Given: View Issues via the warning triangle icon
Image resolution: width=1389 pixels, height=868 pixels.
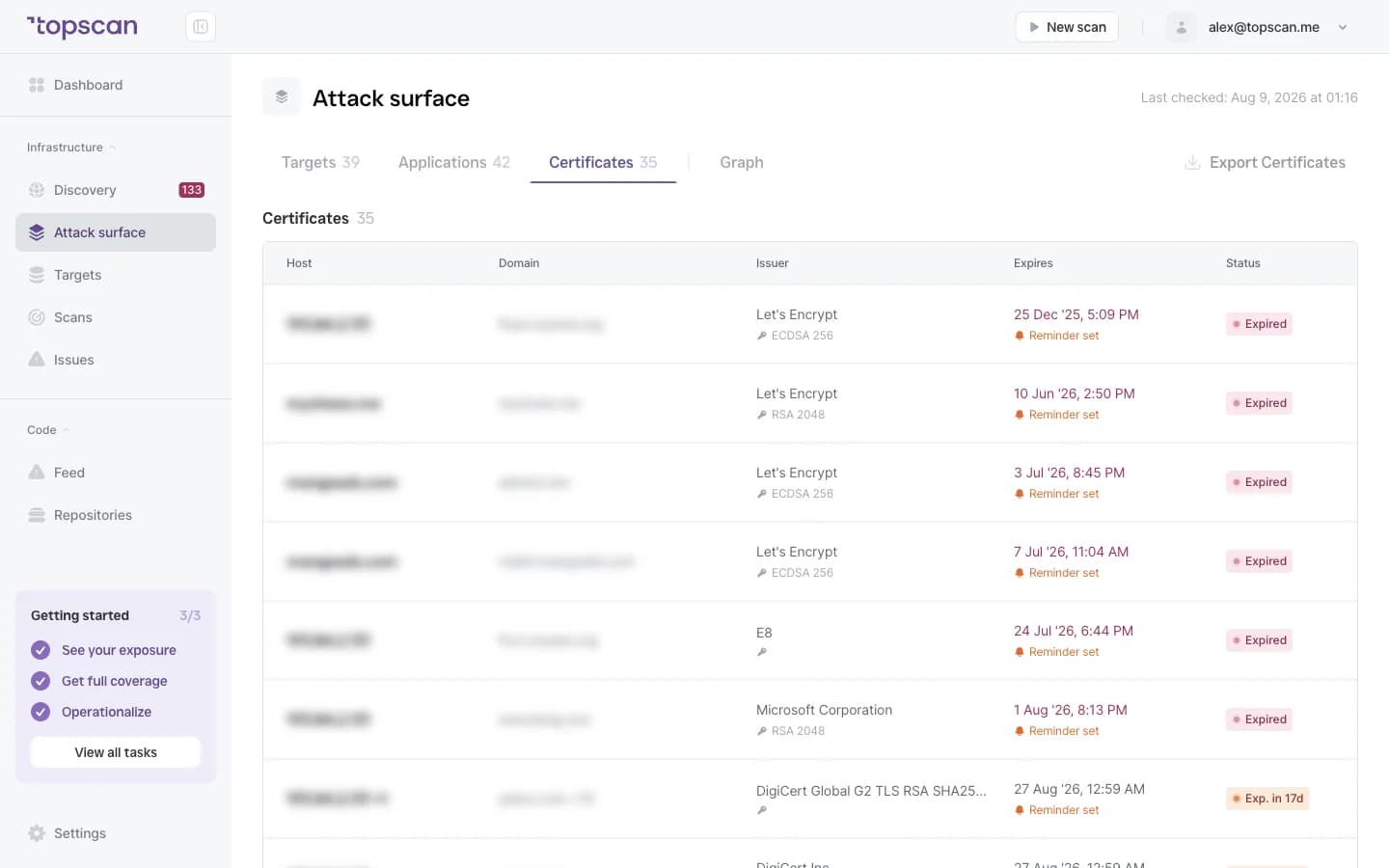Looking at the screenshot, I should [37, 360].
